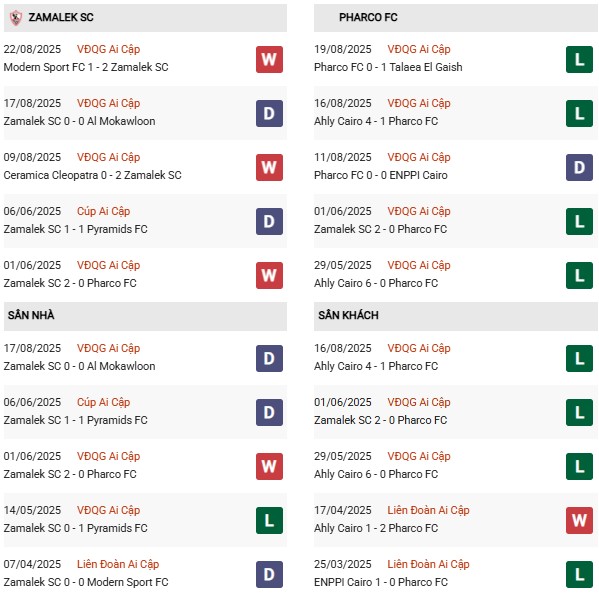Select the SÂN NHÀ section header
The width and height of the screenshot is (599, 599).
tap(145, 316)
